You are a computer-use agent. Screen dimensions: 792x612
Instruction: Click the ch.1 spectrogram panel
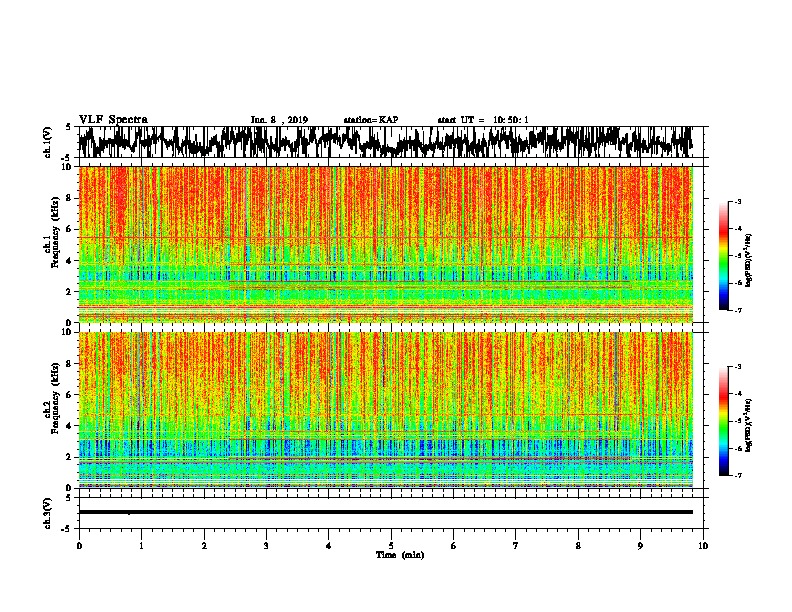pyautogui.click(x=386, y=244)
